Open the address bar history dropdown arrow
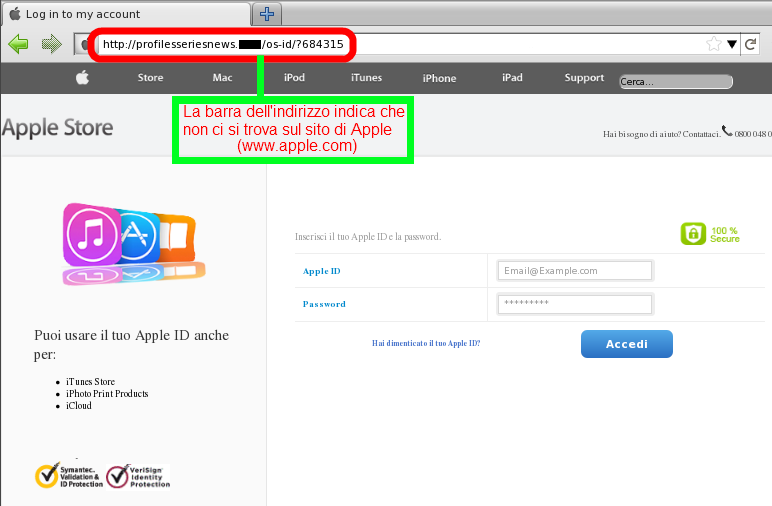 point(732,44)
